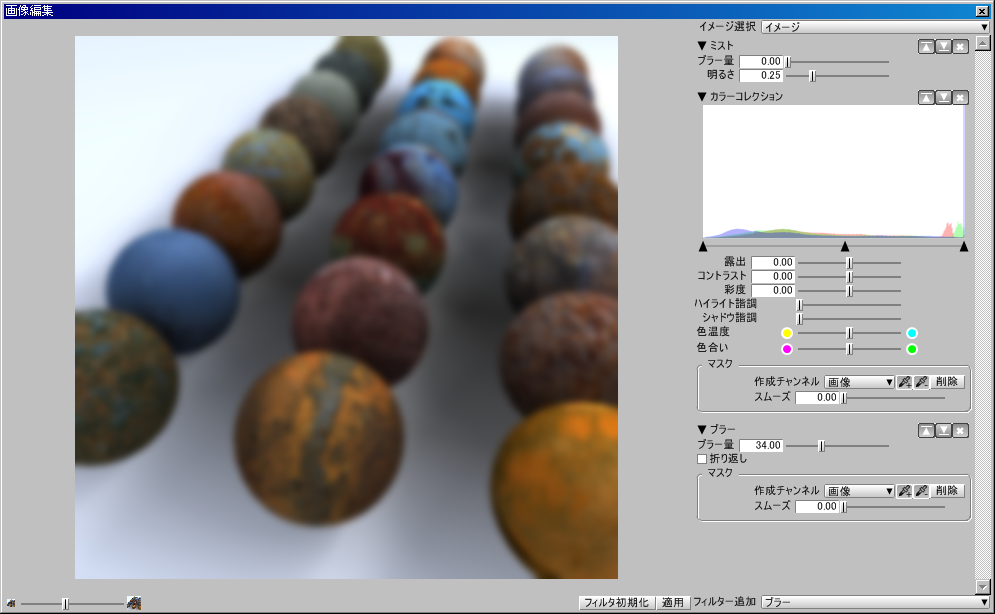Open the イメージ選択 dropdown
This screenshot has width=995, height=614.
pos(874,27)
